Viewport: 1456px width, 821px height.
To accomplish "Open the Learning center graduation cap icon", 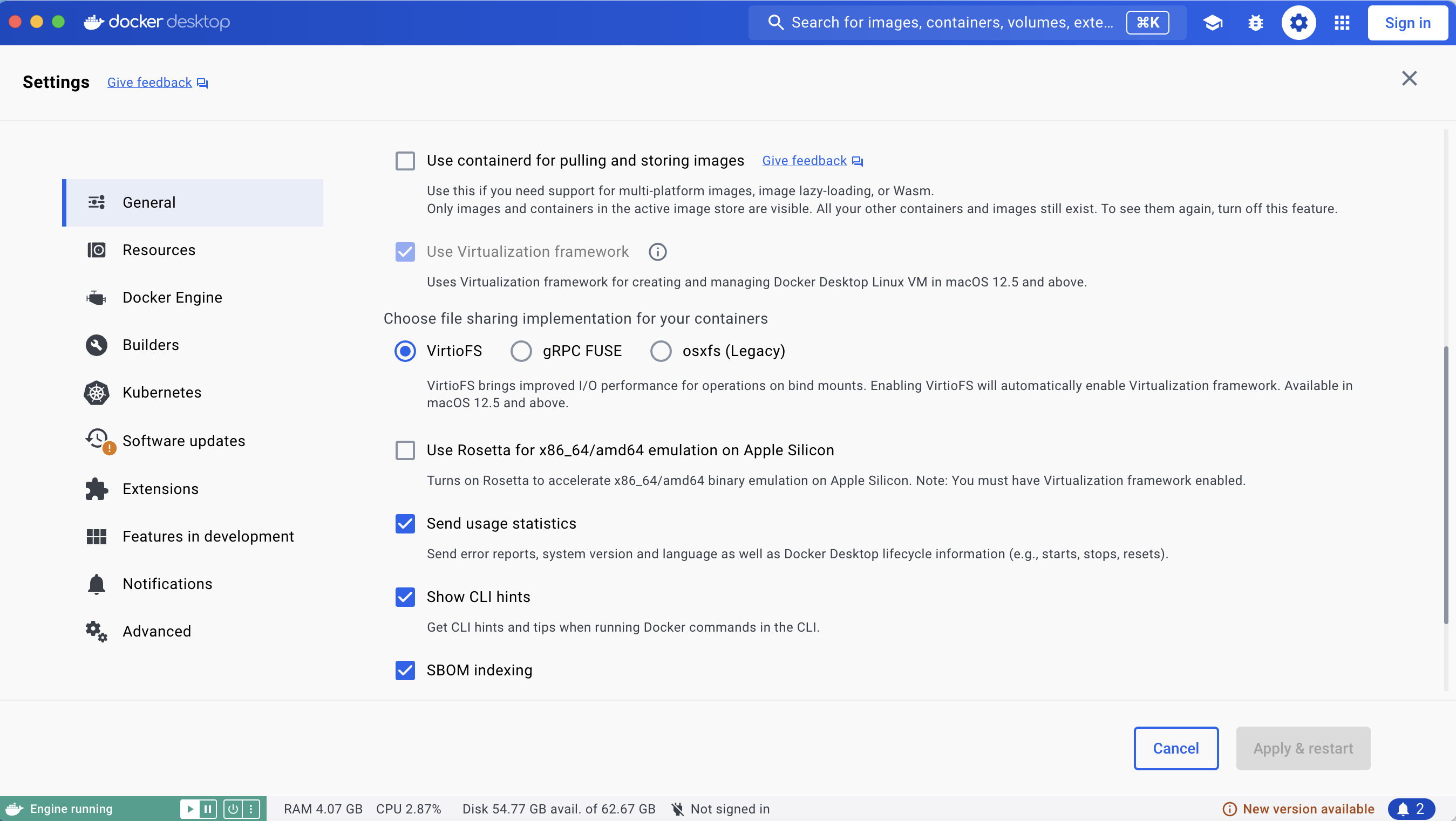I will 1213,23.
